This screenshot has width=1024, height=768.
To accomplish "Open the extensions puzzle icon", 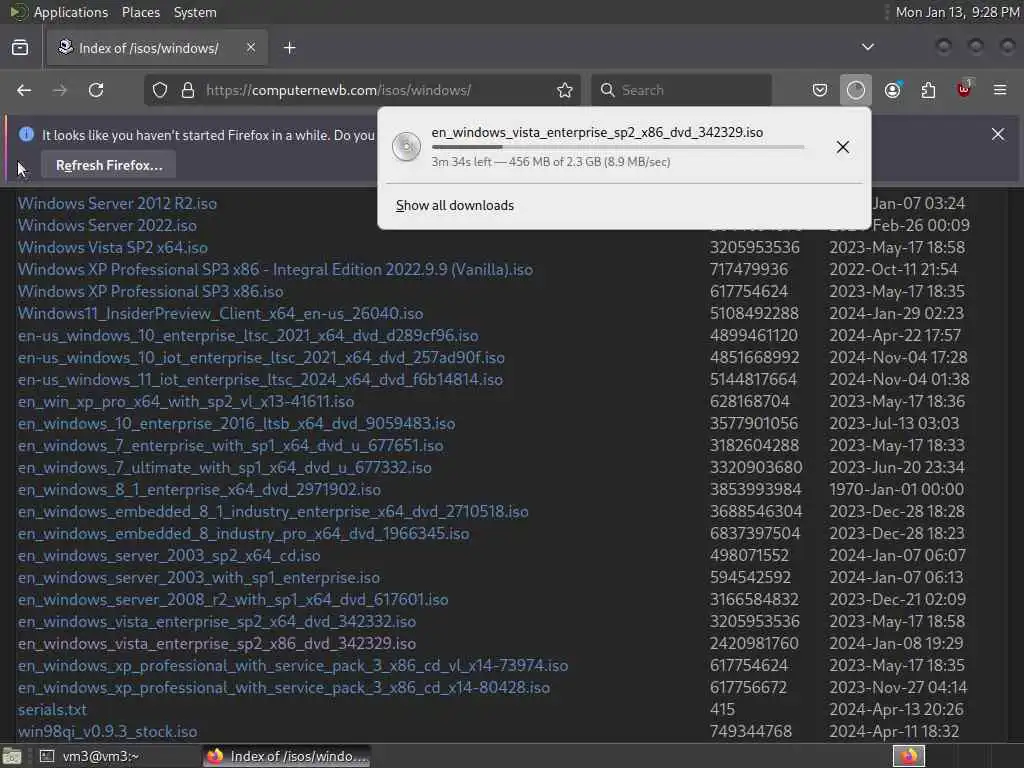I will tap(928, 90).
